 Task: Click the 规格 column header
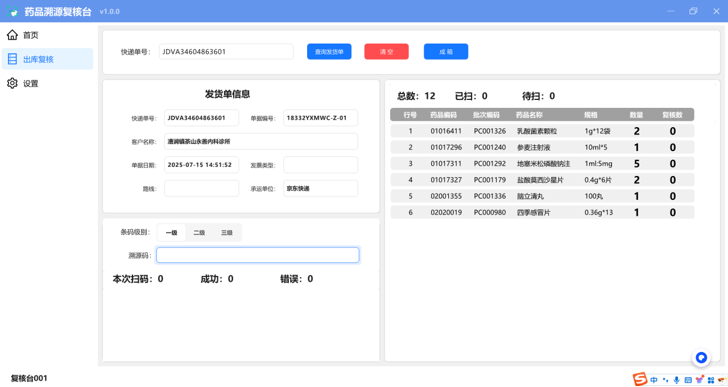coord(591,115)
